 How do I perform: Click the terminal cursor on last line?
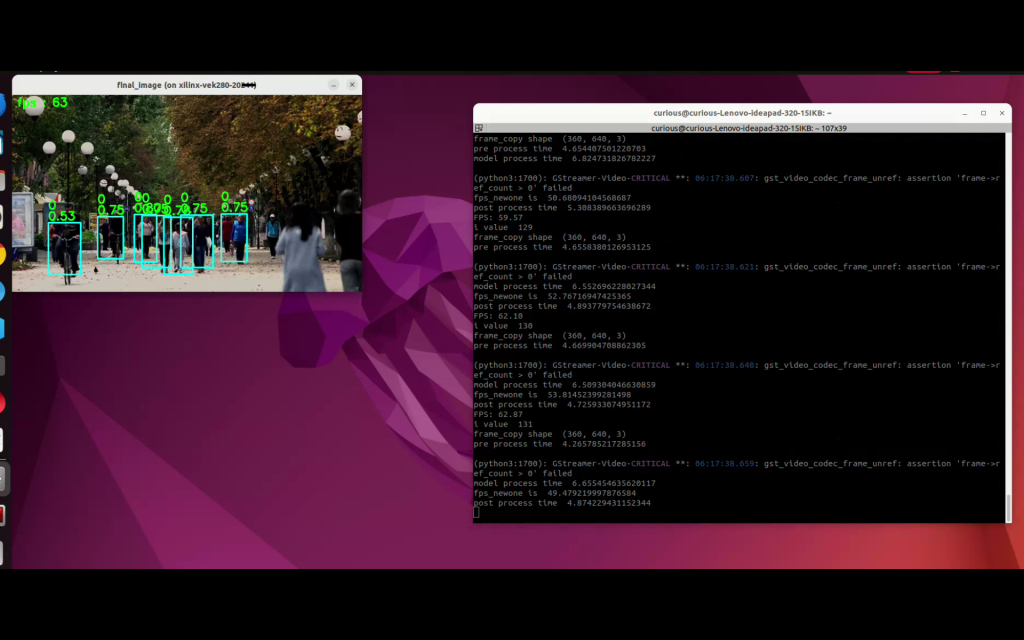(476, 513)
